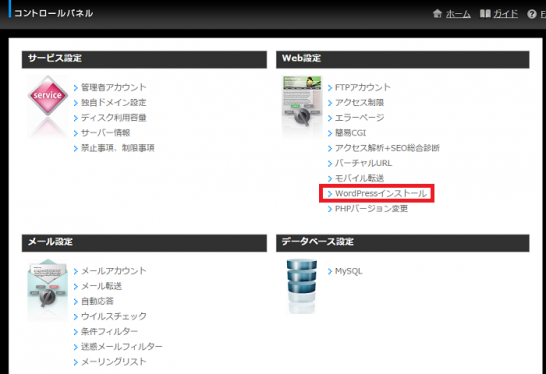
Task: Open 迷惑メールフィルター settings
Action: [122, 346]
